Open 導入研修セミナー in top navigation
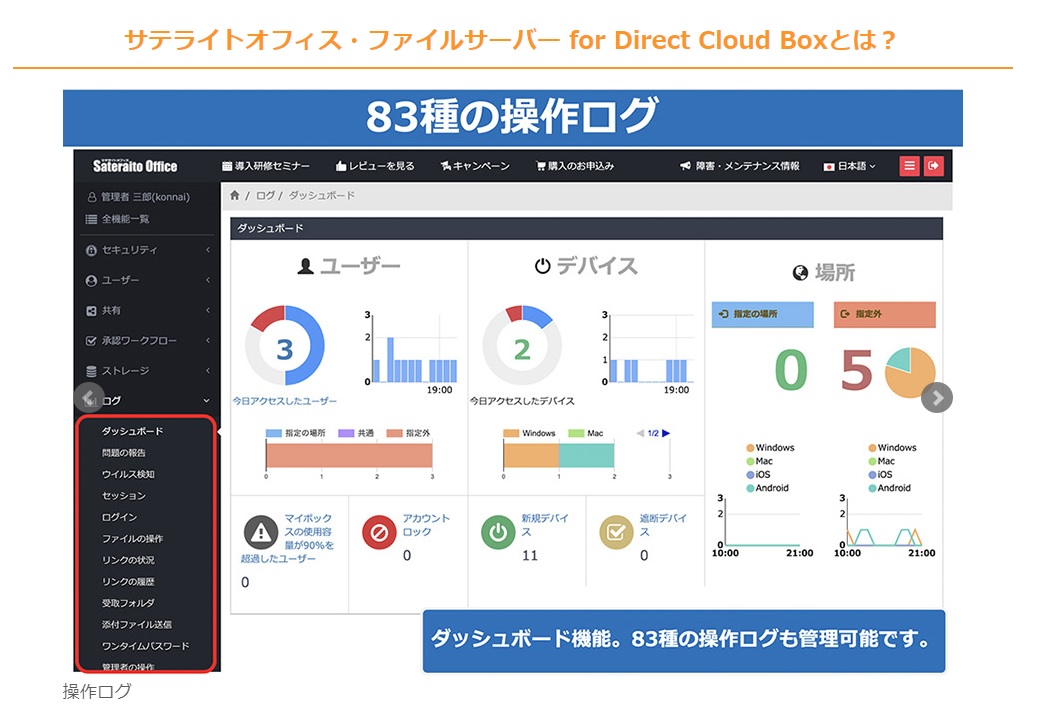The height and width of the screenshot is (721, 1049). [265, 166]
